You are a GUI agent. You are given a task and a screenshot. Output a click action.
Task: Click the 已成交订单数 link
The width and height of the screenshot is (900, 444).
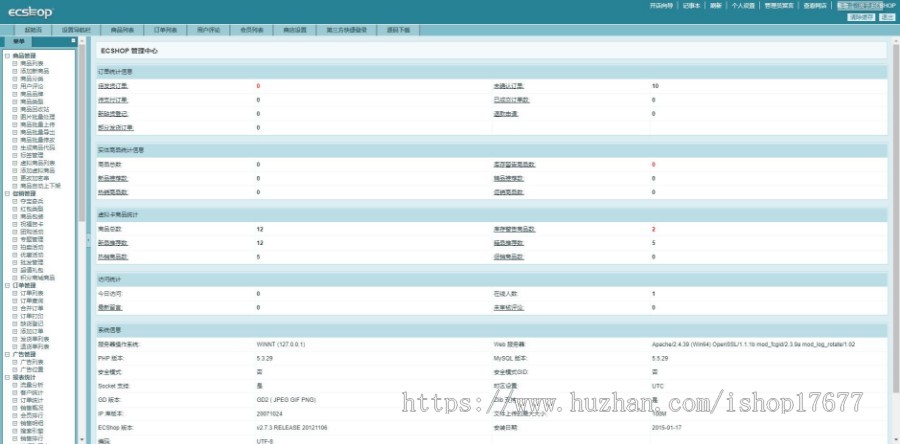(x=511, y=100)
